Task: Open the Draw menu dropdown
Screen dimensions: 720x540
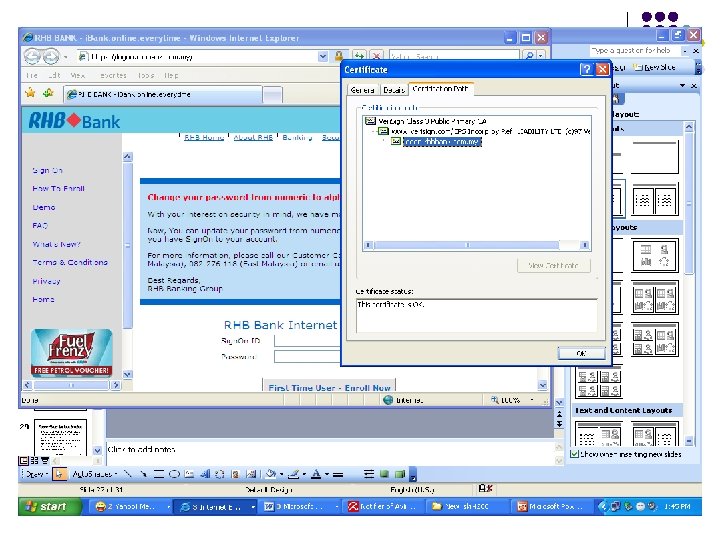Action: tap(36, 474)
